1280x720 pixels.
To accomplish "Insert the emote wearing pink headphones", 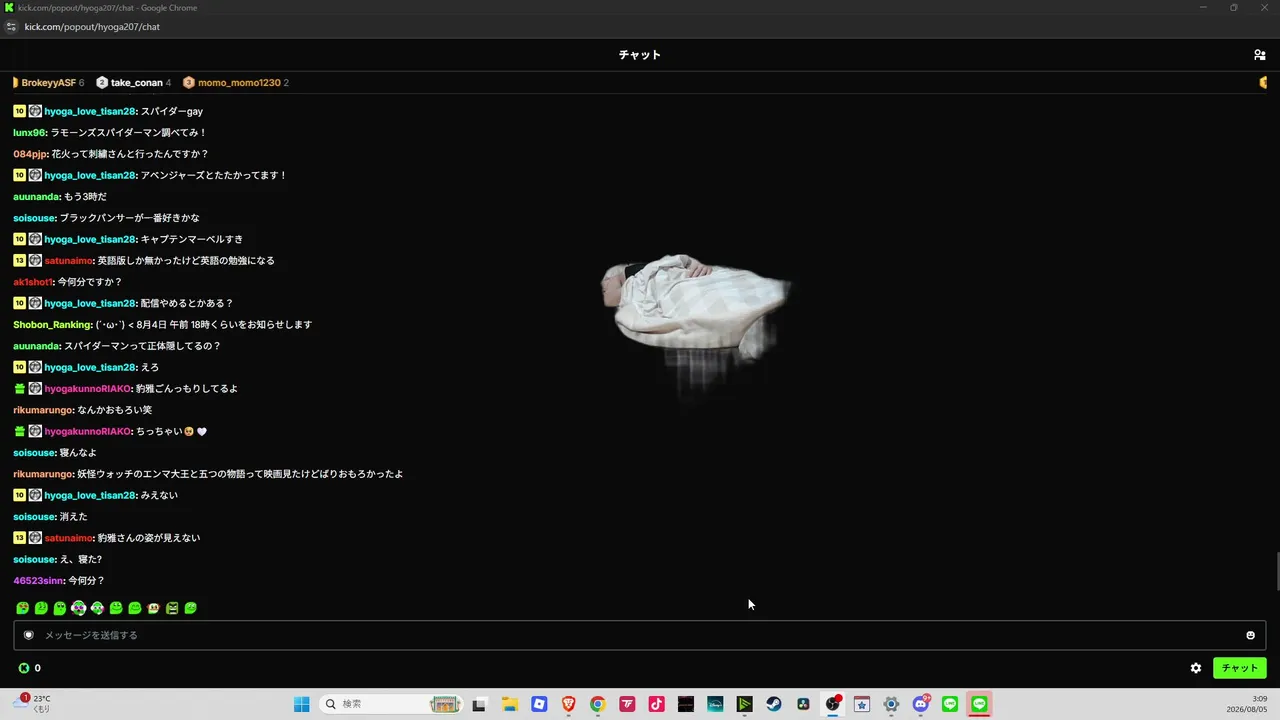I will point(79,608).
